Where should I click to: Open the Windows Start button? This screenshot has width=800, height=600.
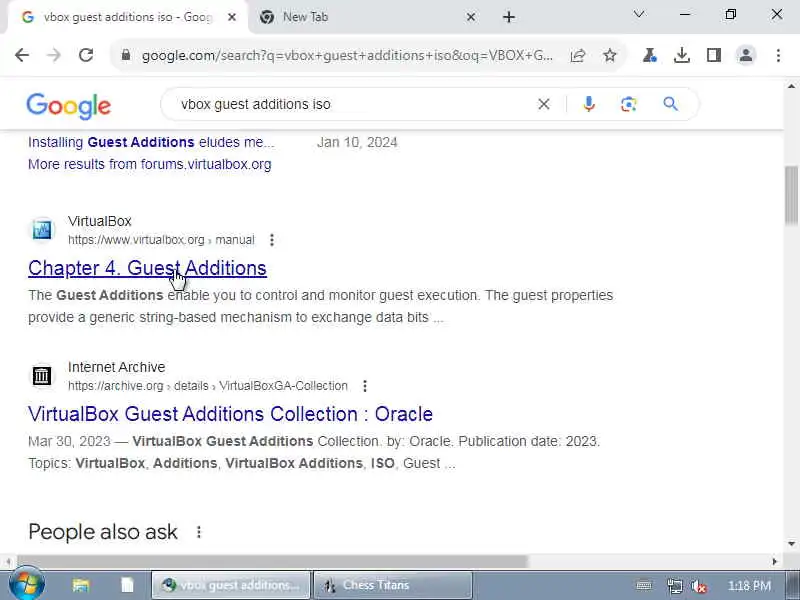click(x=27, y=585)
